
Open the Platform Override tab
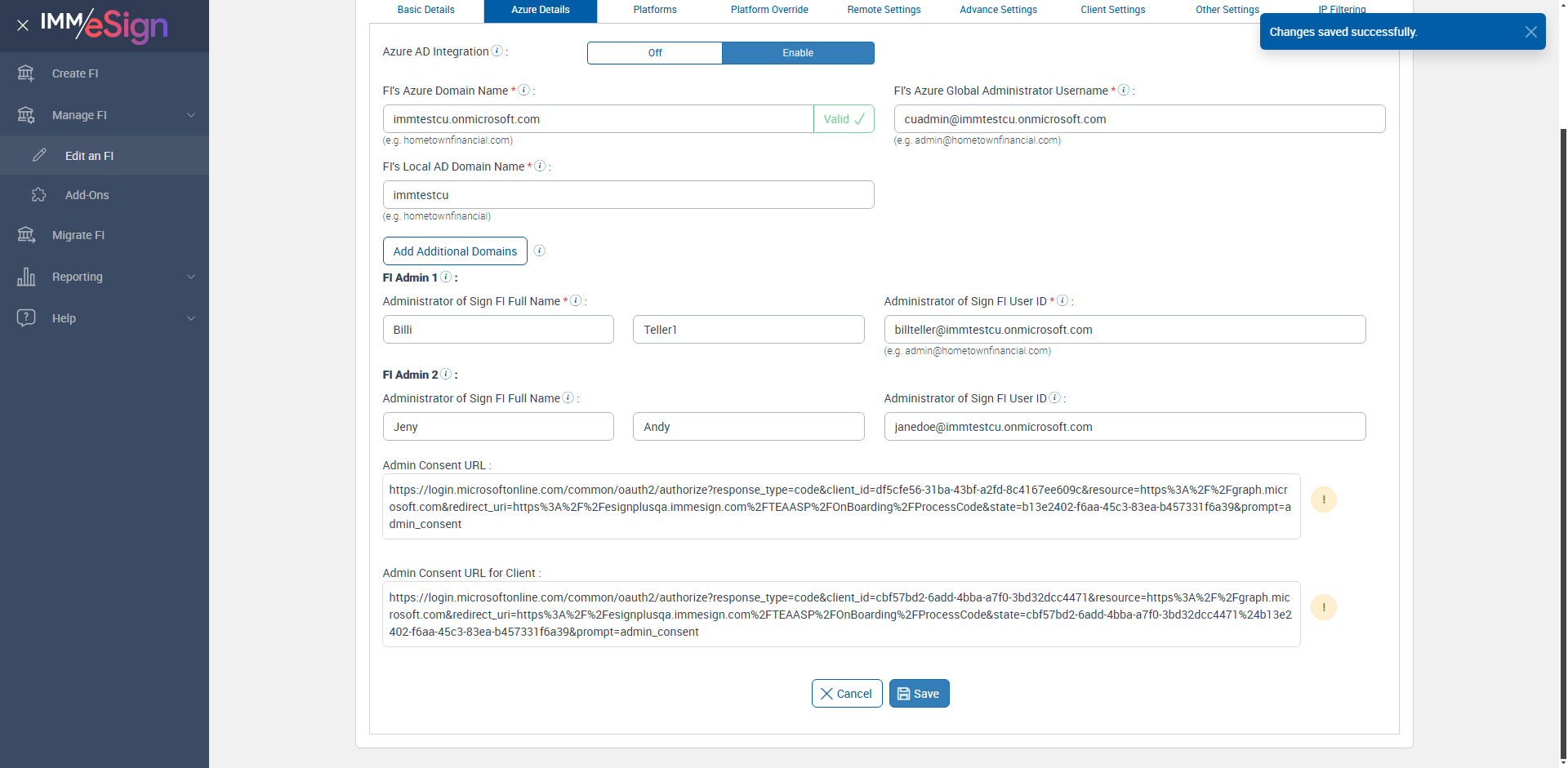point(769,11)
